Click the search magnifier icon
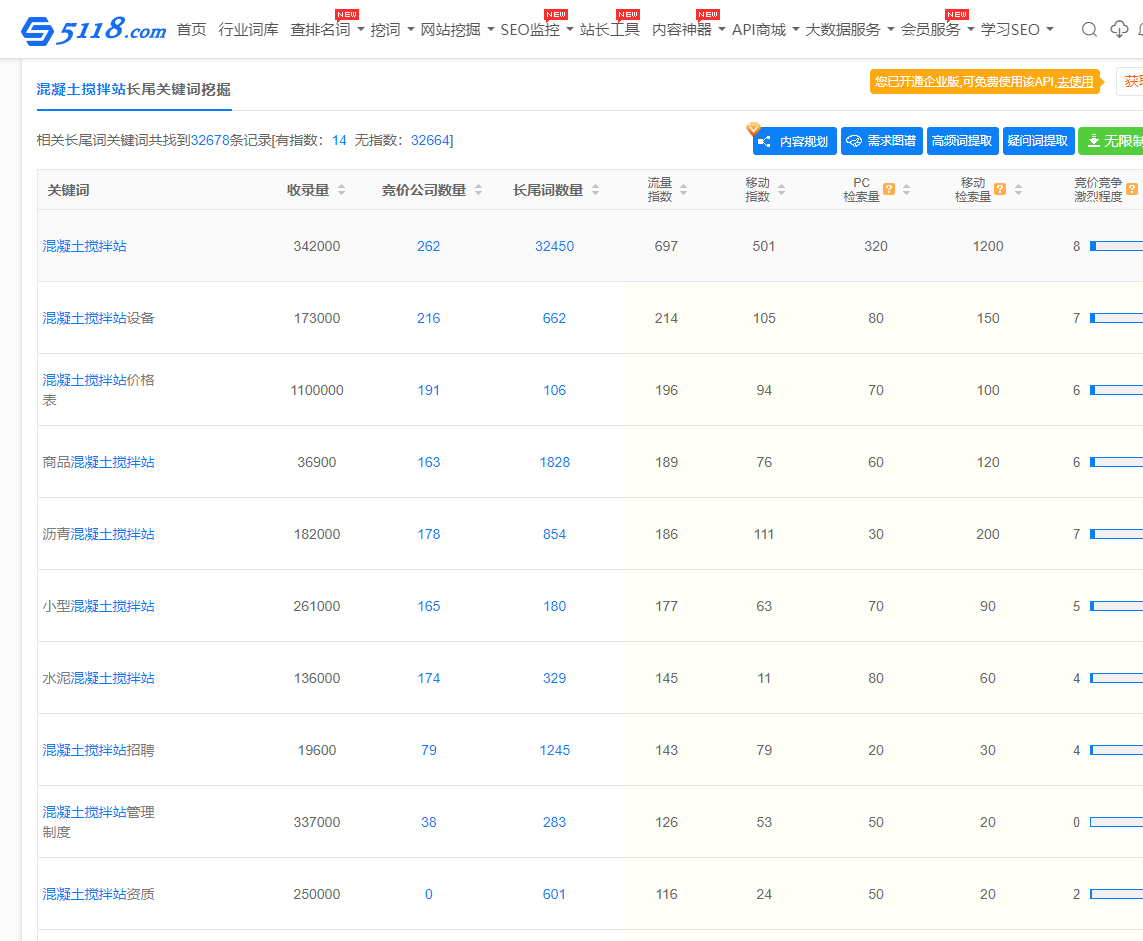1143x941 pixels. tap(1090, 30)
